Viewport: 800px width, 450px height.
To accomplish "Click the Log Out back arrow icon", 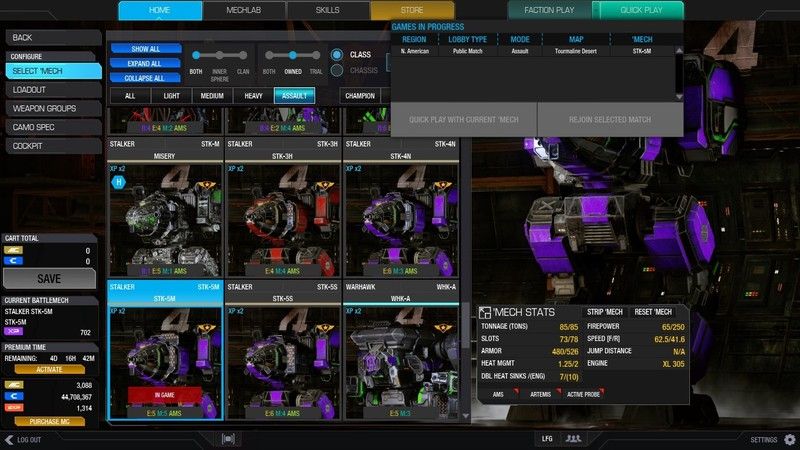I will 8,439.
